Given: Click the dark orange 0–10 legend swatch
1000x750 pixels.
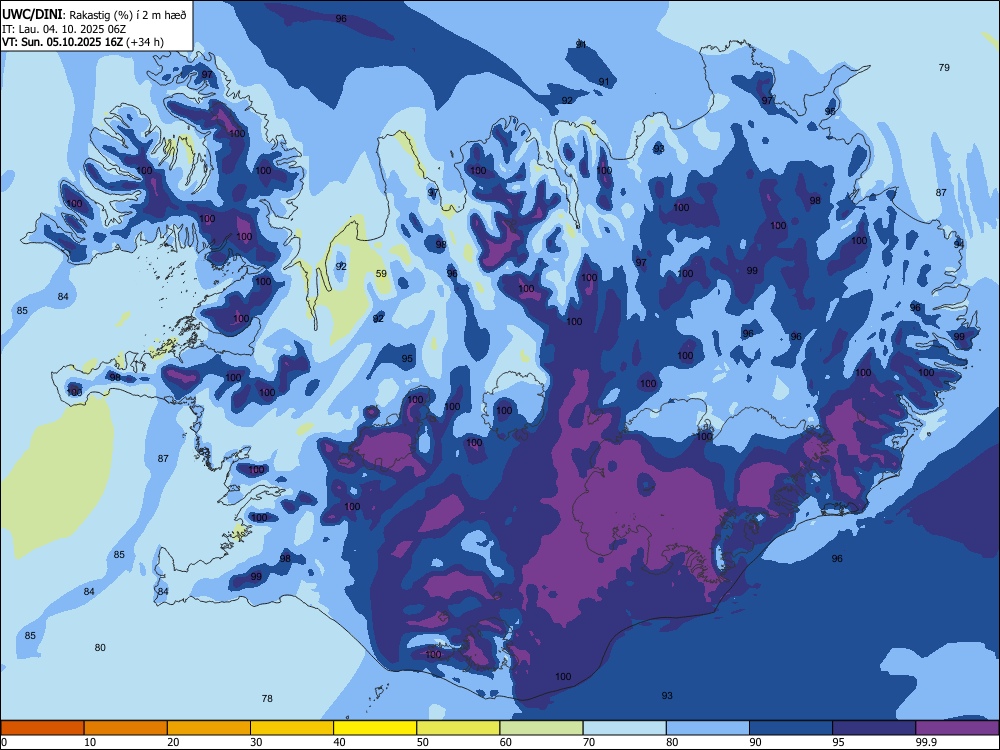Looking at the screenshot, I should pyautogui.click(x=42, y=728).
